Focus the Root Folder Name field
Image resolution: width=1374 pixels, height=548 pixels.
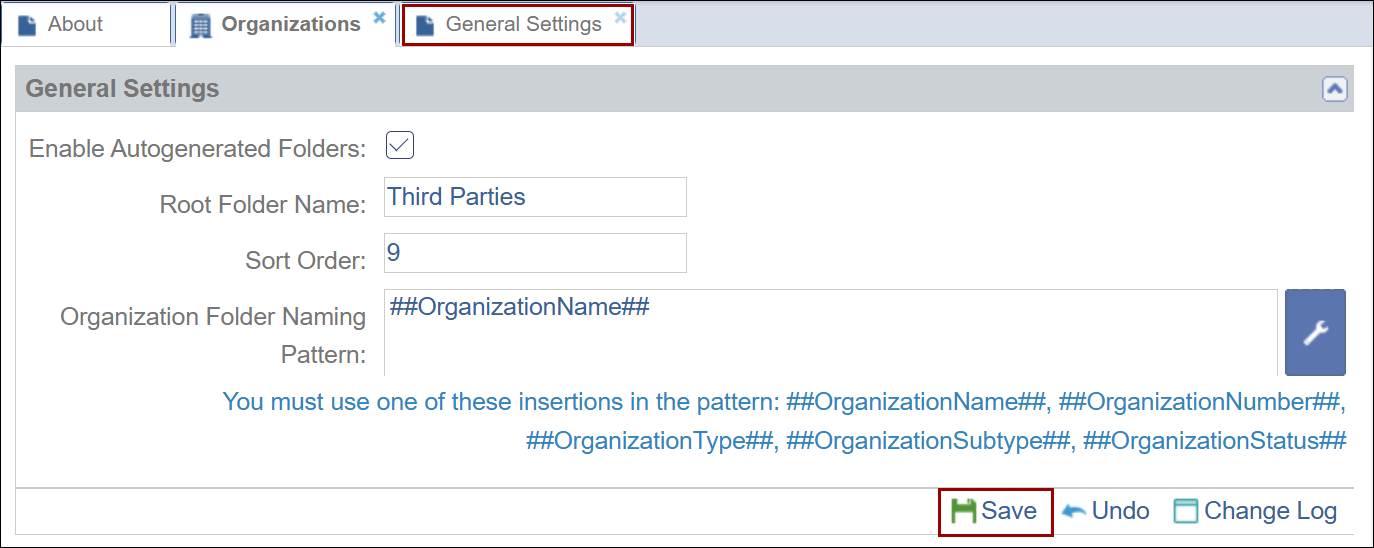click(x=535, y=197)
